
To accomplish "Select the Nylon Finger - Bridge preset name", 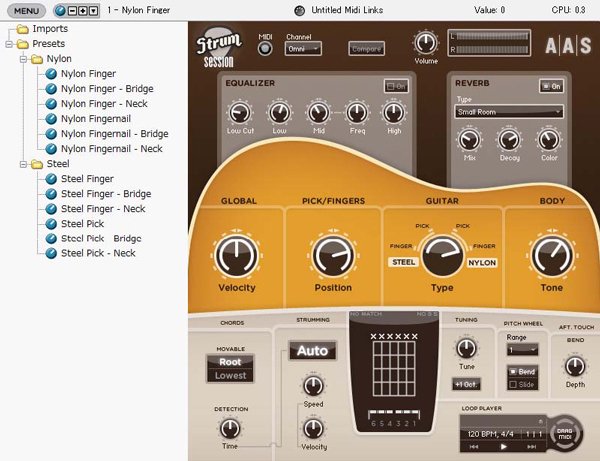I will pyautogui.click(x=107, y=89).
